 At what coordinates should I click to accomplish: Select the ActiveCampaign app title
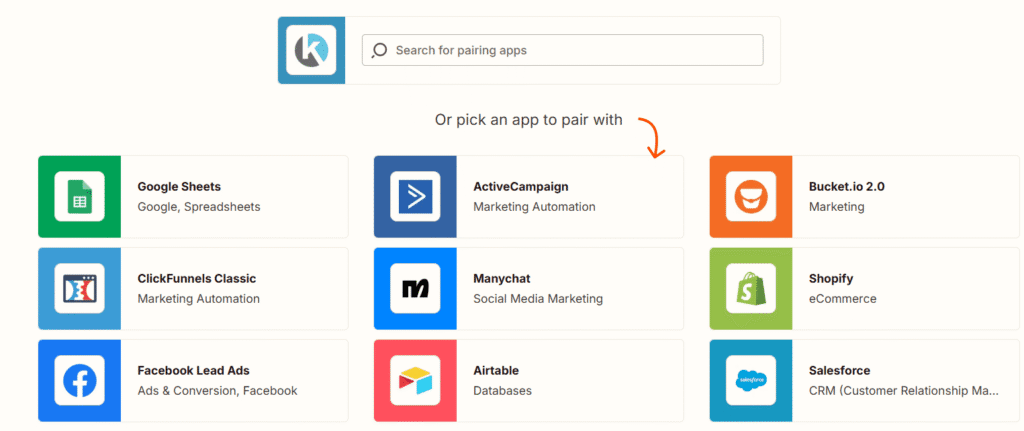pyautogui.click(x=520, y=187)
